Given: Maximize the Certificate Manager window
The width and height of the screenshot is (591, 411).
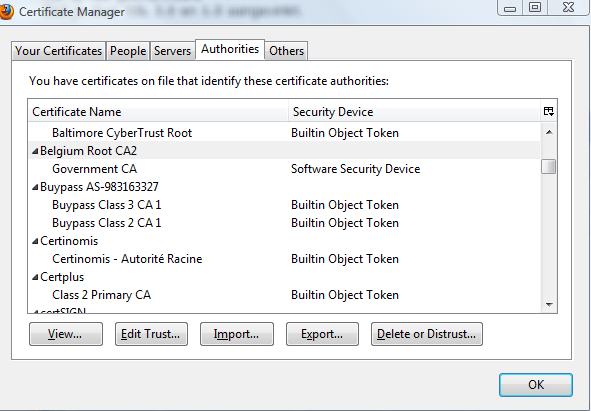Looking at the screenshot, I should pyautogui.click(x=535, y=8).
